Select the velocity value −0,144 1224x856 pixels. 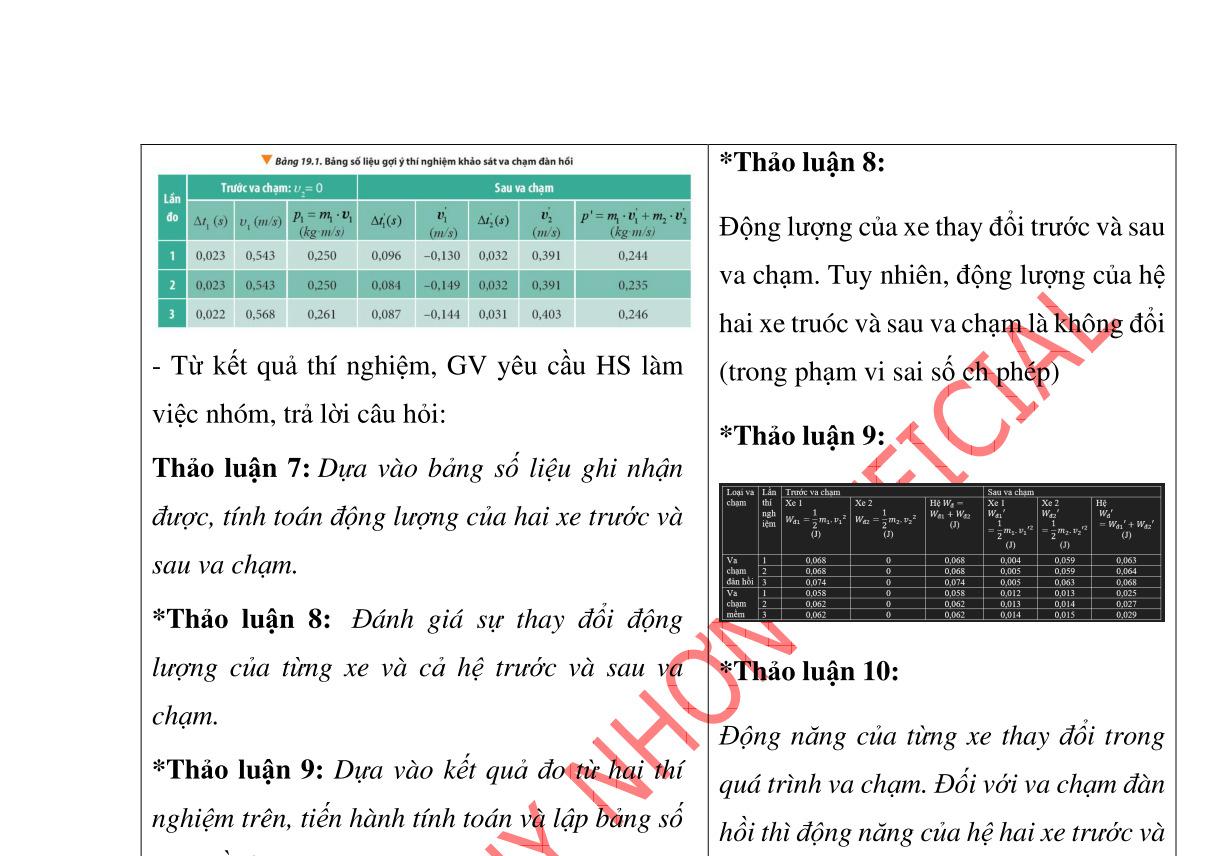(x=441, y=314)
